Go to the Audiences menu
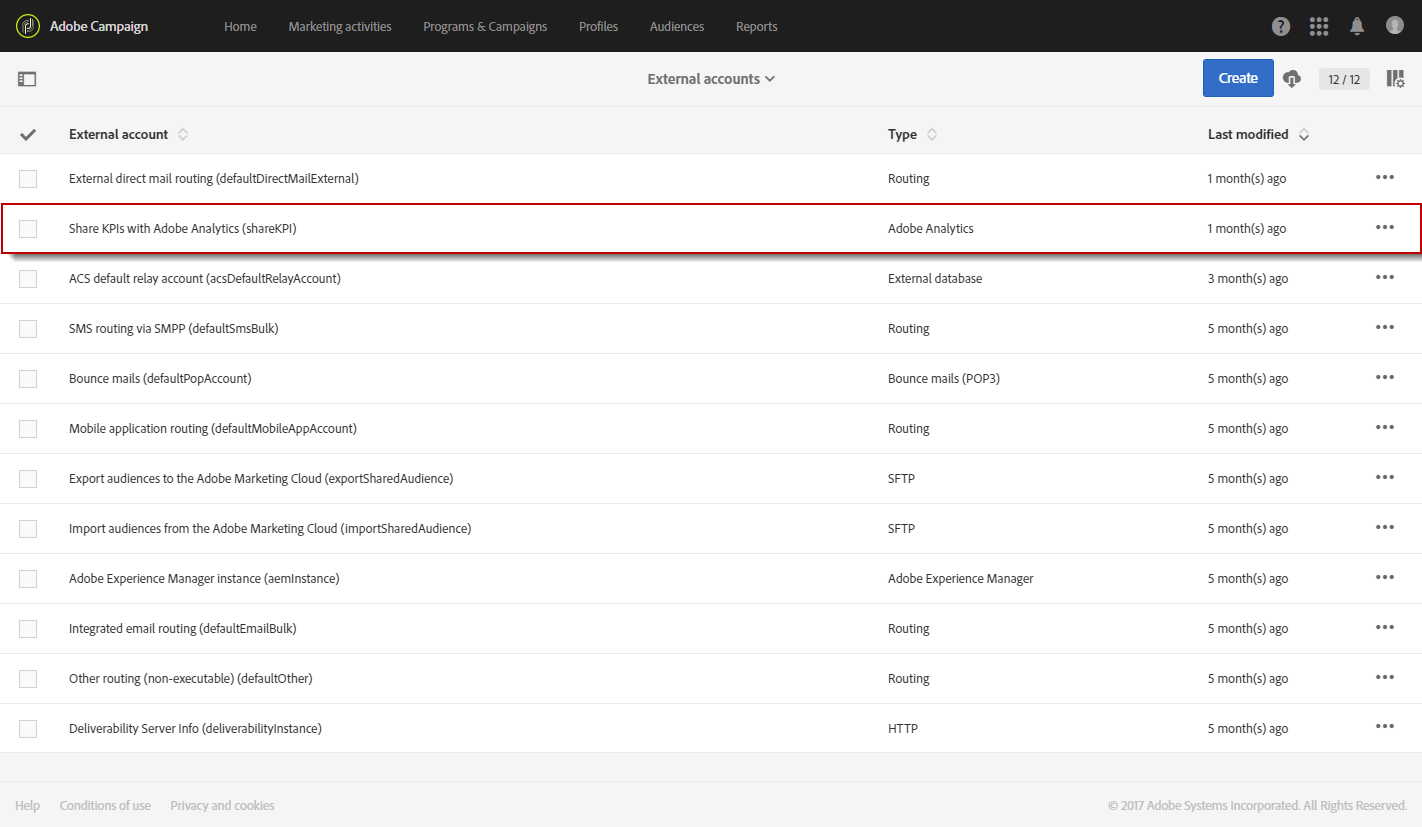Image resolution: width=1422 pixels, height=827 pixels. [x=677, y=26]
